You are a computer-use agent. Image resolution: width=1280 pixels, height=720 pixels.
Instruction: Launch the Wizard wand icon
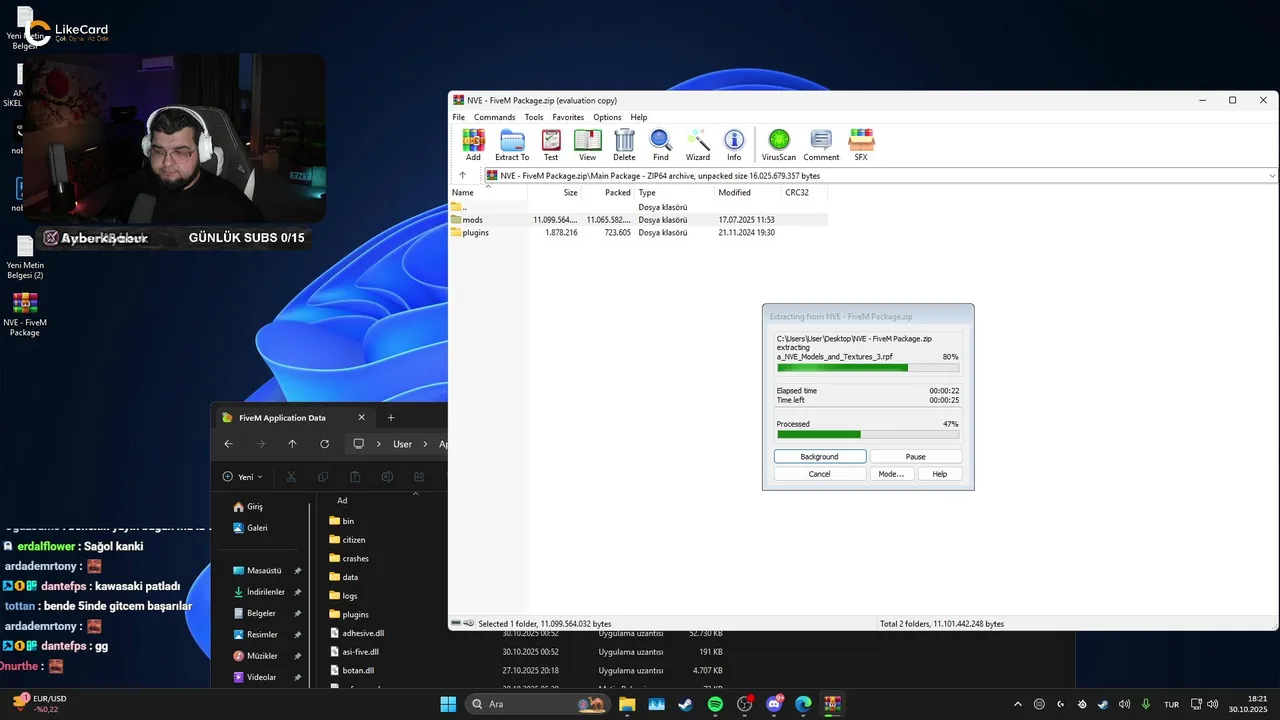click(x=698, y=145)
